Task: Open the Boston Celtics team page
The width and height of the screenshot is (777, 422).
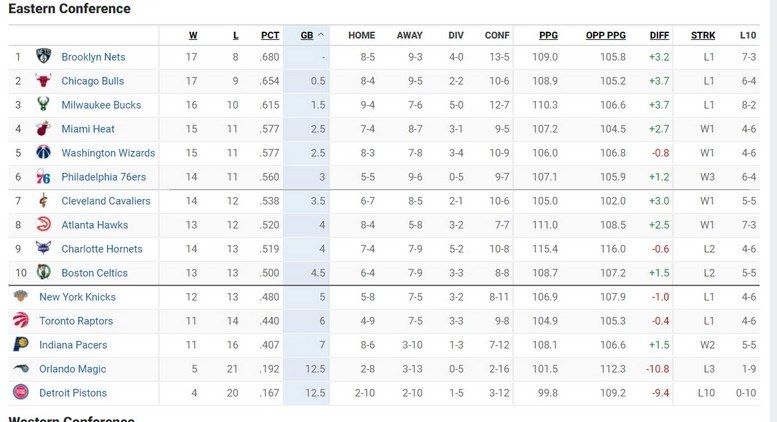Action: pos(94,273)
